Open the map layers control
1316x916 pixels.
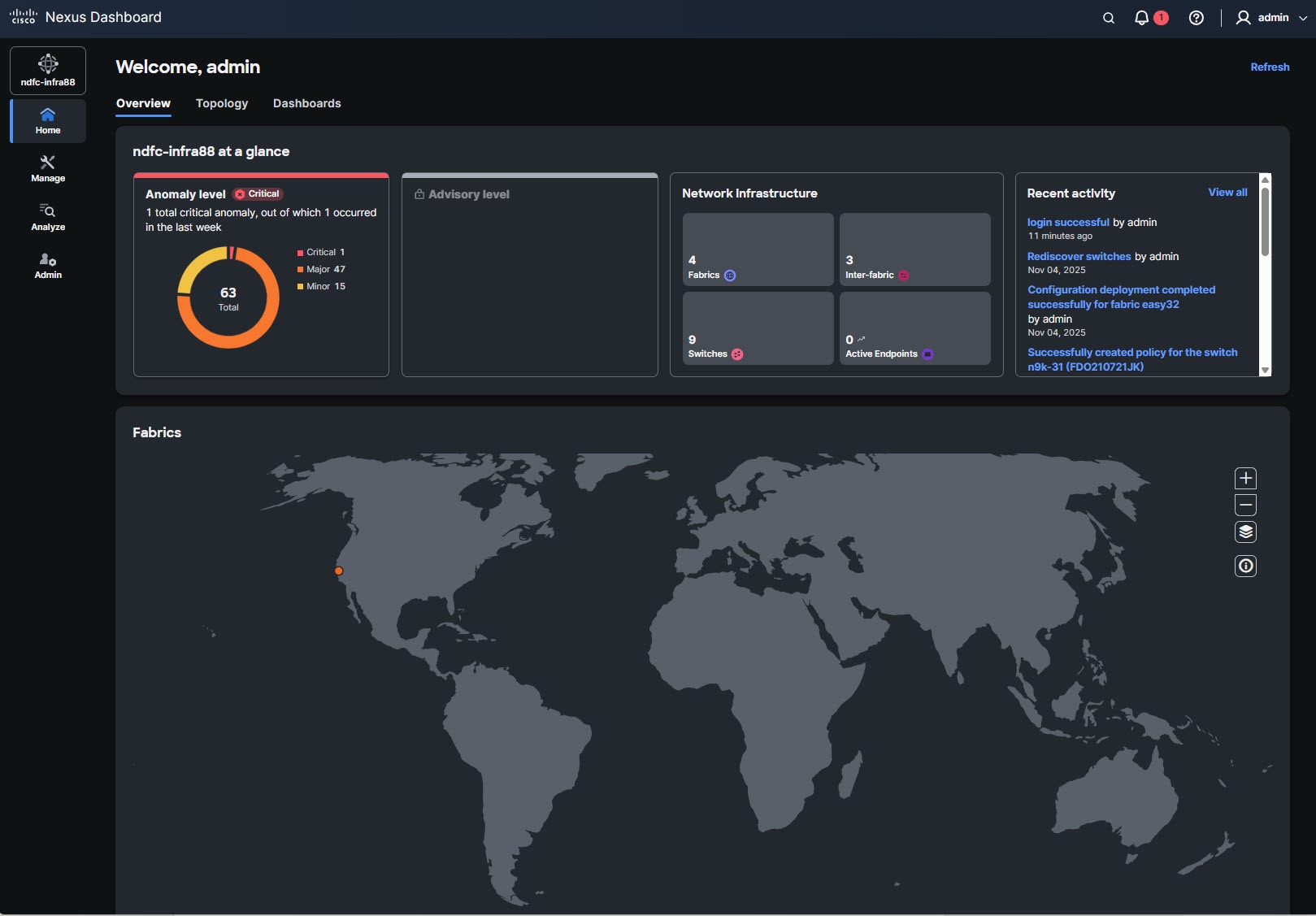coord(1245,532)
